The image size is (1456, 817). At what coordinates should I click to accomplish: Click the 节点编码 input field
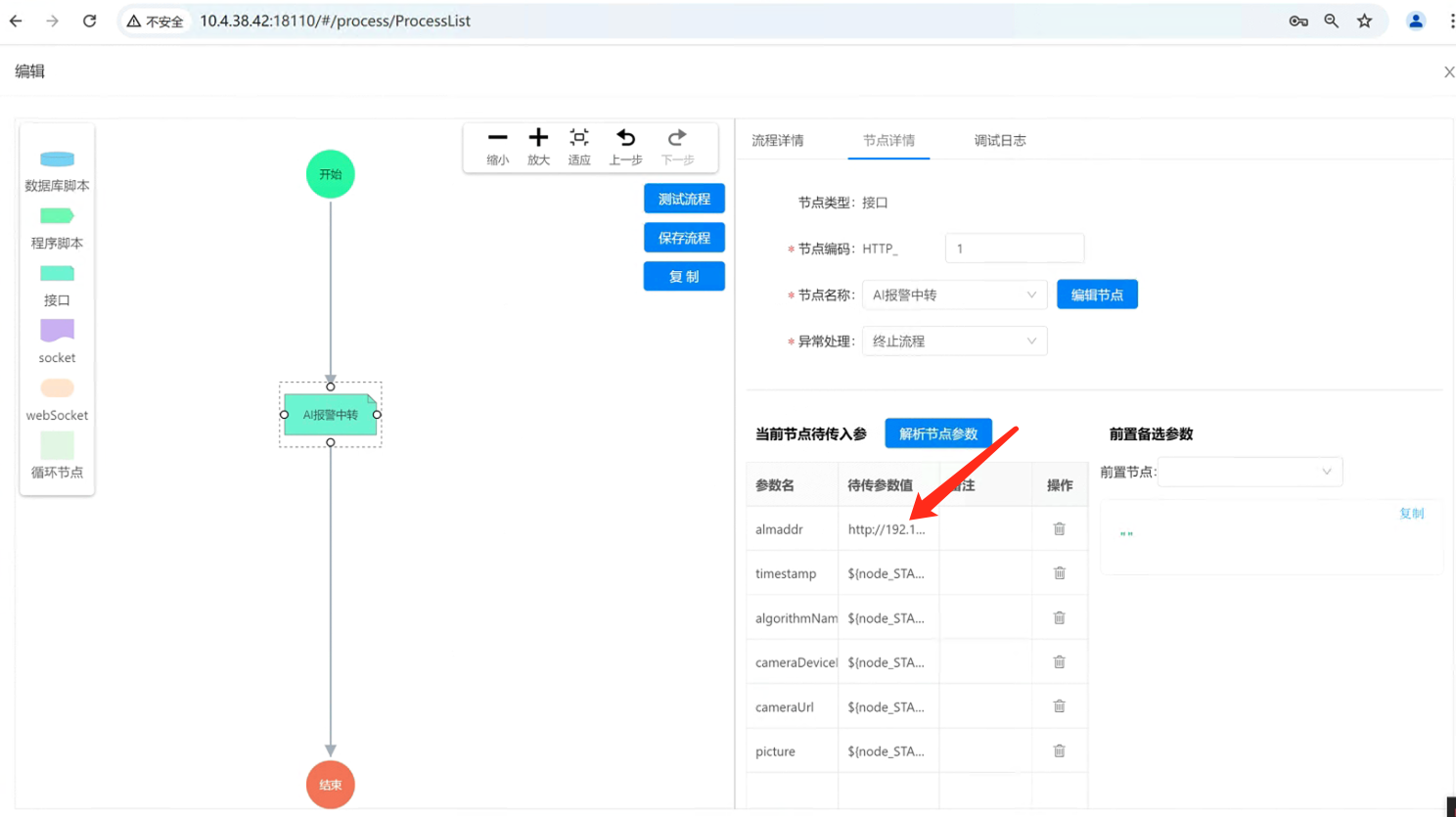click(x=1015, y=249)
